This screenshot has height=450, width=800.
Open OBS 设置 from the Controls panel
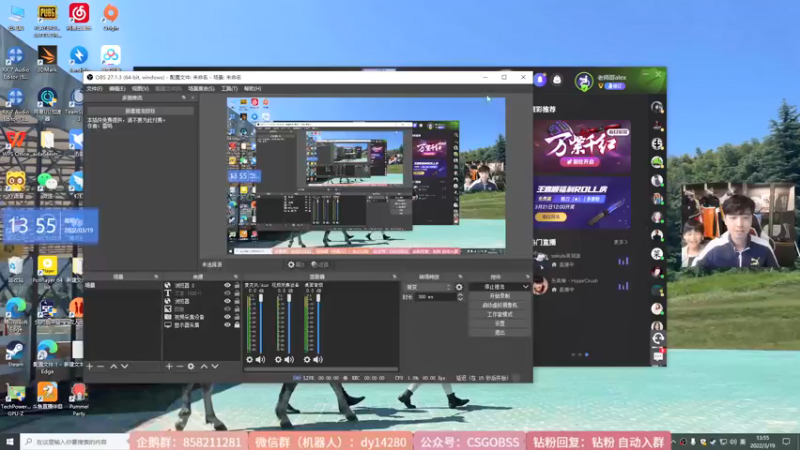499,323
